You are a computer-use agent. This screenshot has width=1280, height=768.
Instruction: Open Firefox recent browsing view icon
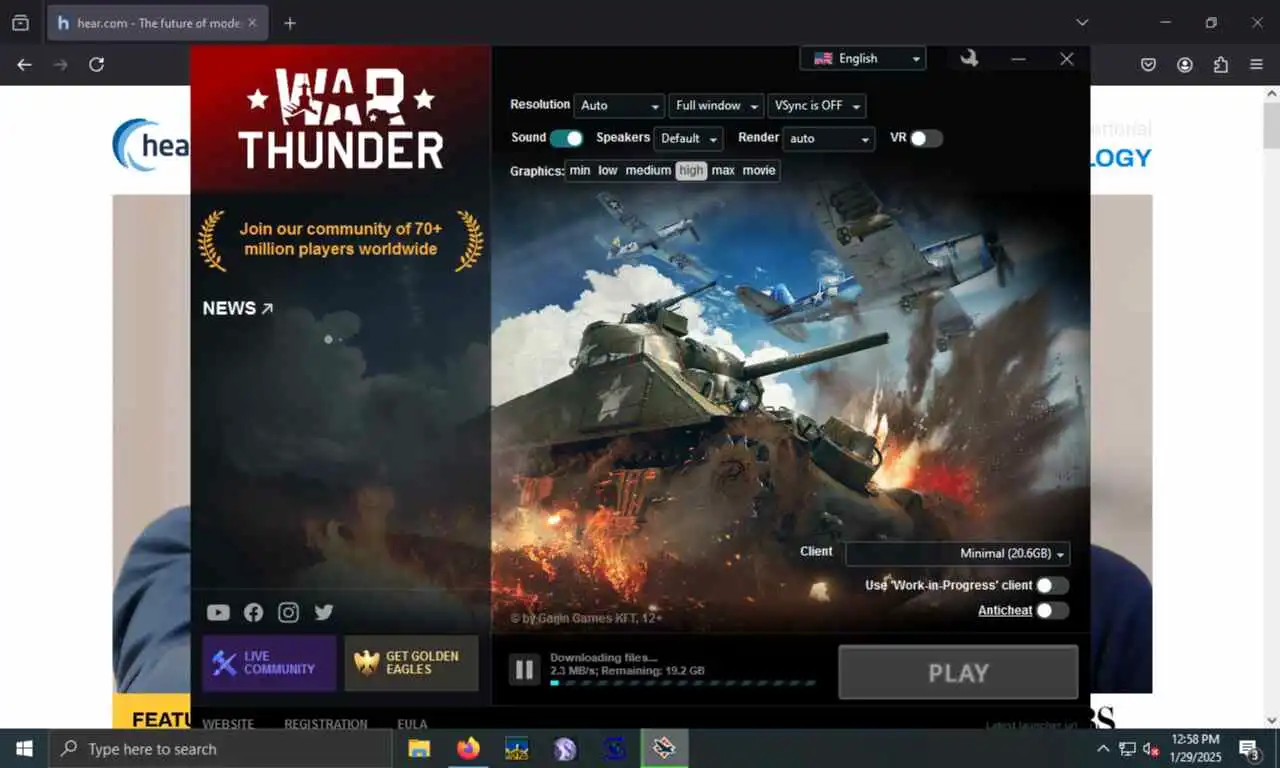click(x=20, y=22)
